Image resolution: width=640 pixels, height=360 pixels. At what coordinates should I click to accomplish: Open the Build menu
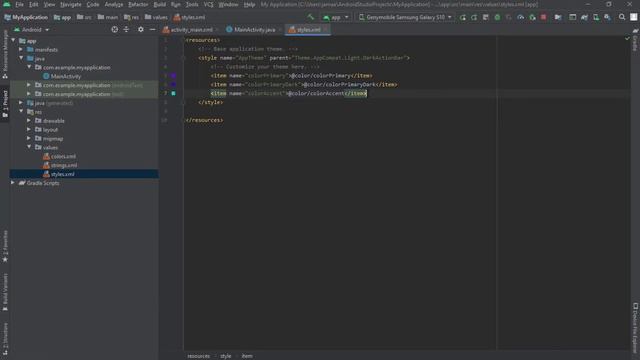[x=160, y=4]
